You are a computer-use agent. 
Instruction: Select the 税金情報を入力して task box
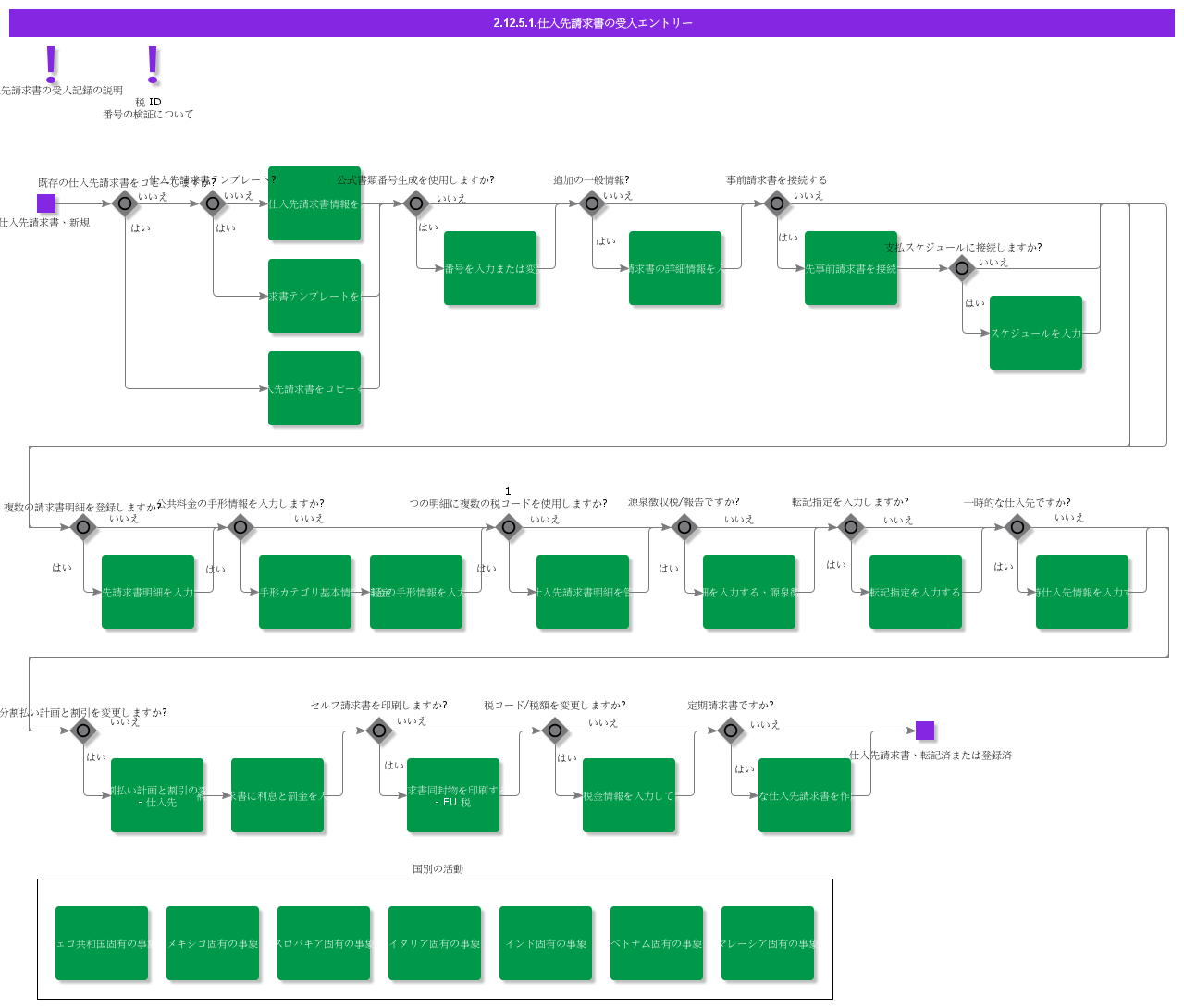629,795
